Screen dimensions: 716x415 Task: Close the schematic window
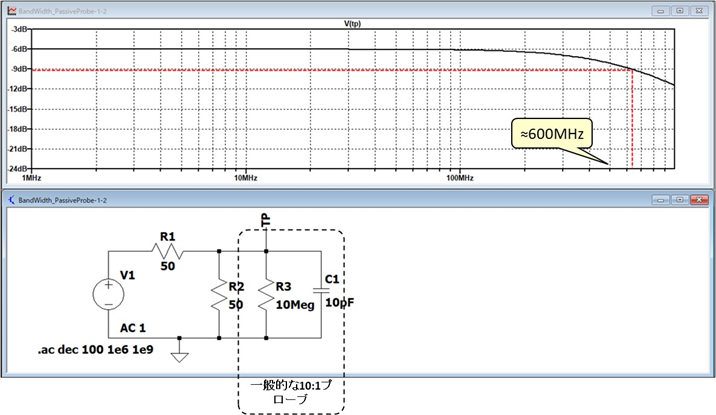[700, 200]
